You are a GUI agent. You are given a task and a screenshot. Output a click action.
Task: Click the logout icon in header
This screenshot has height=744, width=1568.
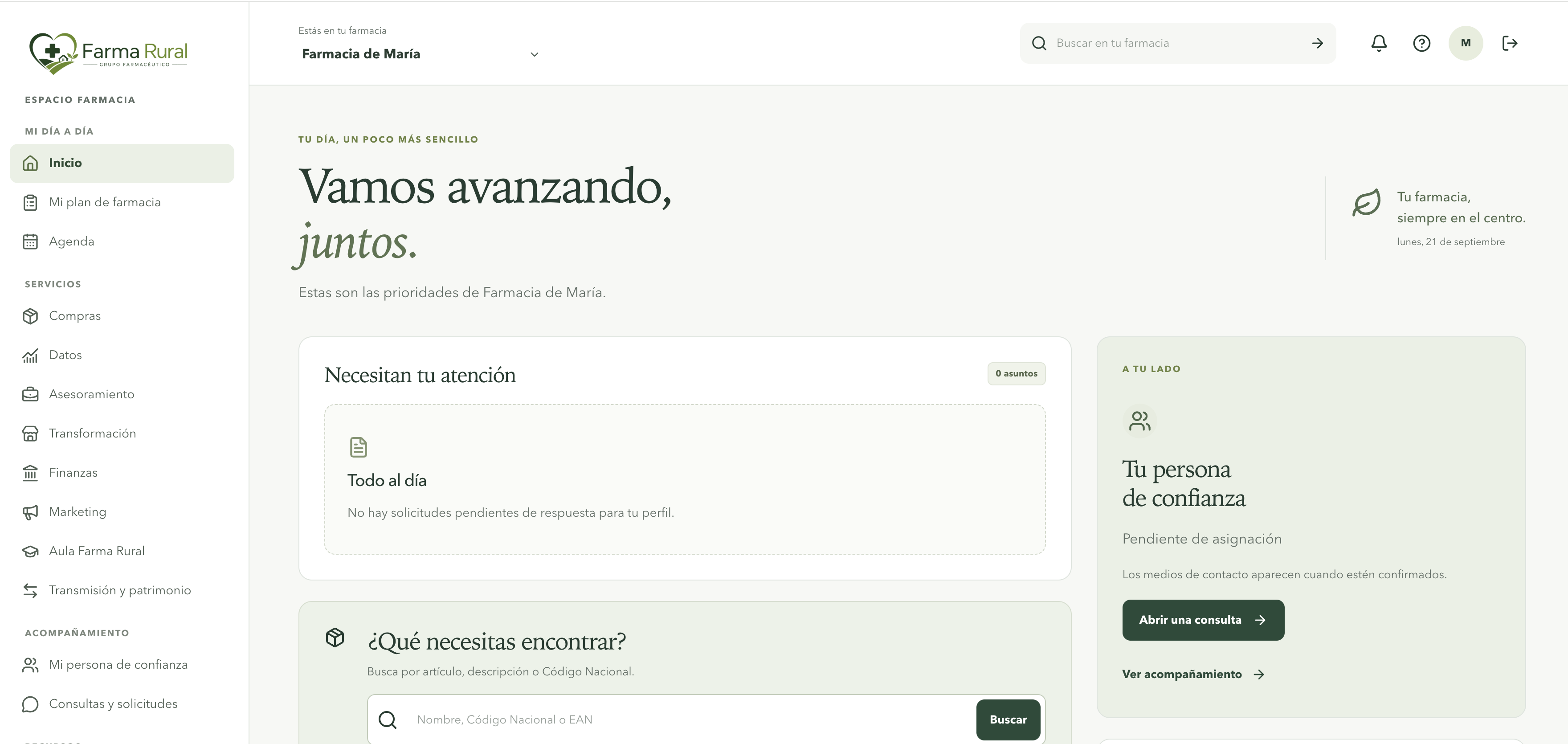point(1510,43)
